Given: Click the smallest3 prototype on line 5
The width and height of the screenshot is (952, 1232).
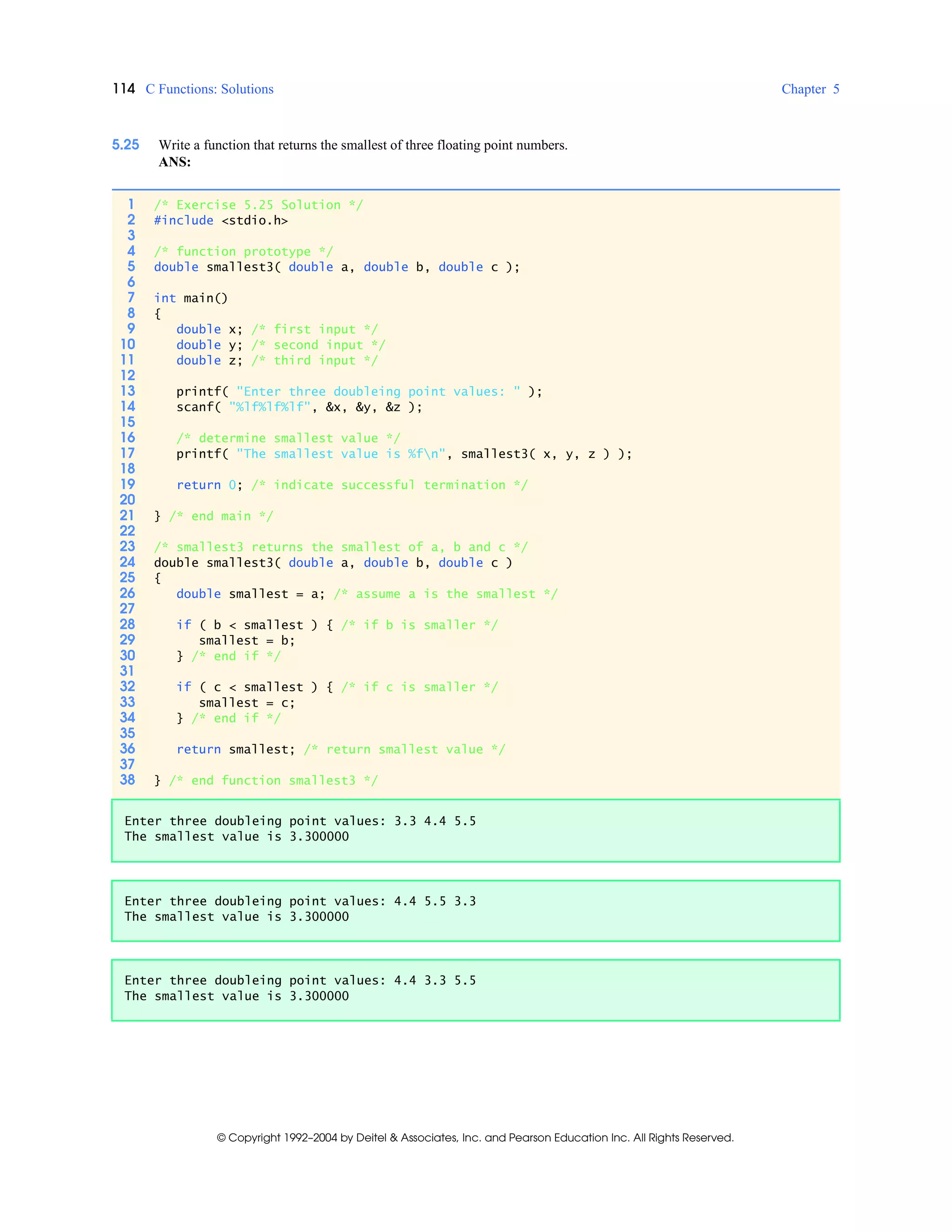Looking at the screenshot, I should (337, 267).
